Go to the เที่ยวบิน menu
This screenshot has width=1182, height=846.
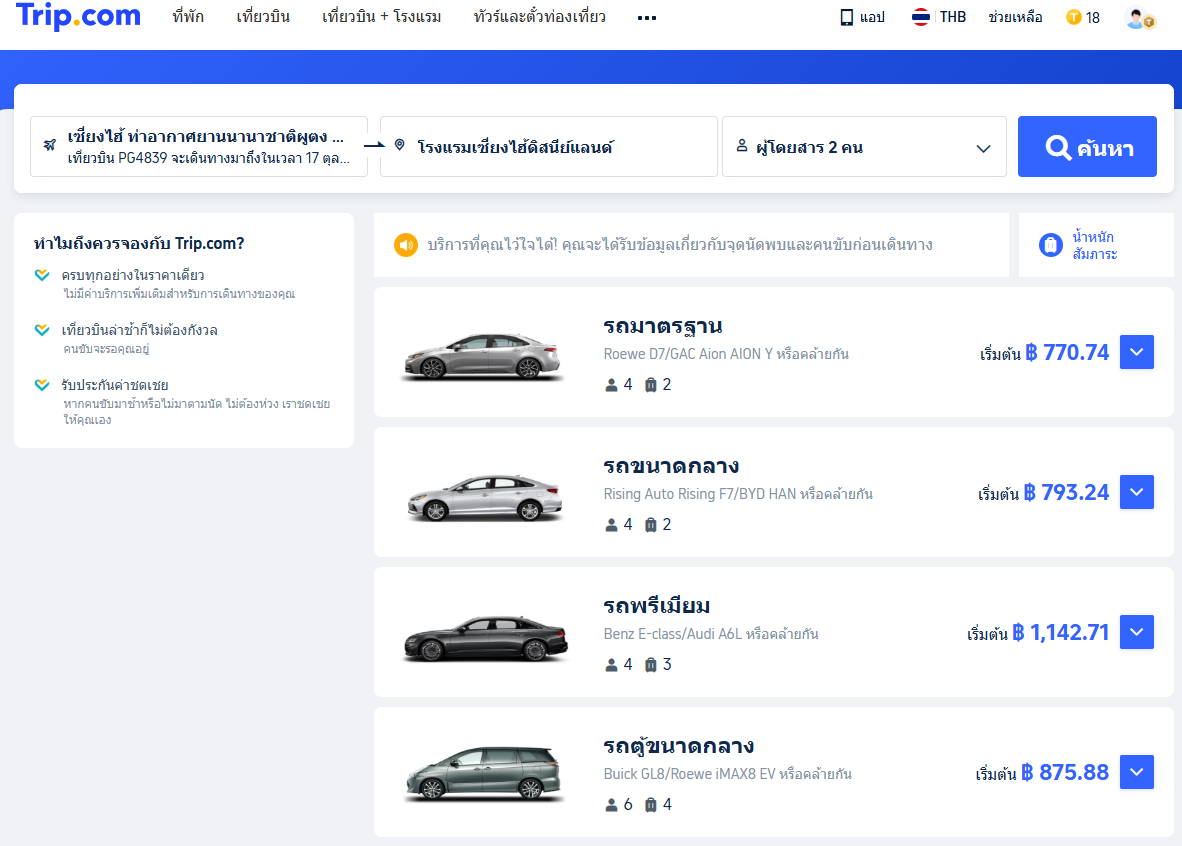pos(263,17)
